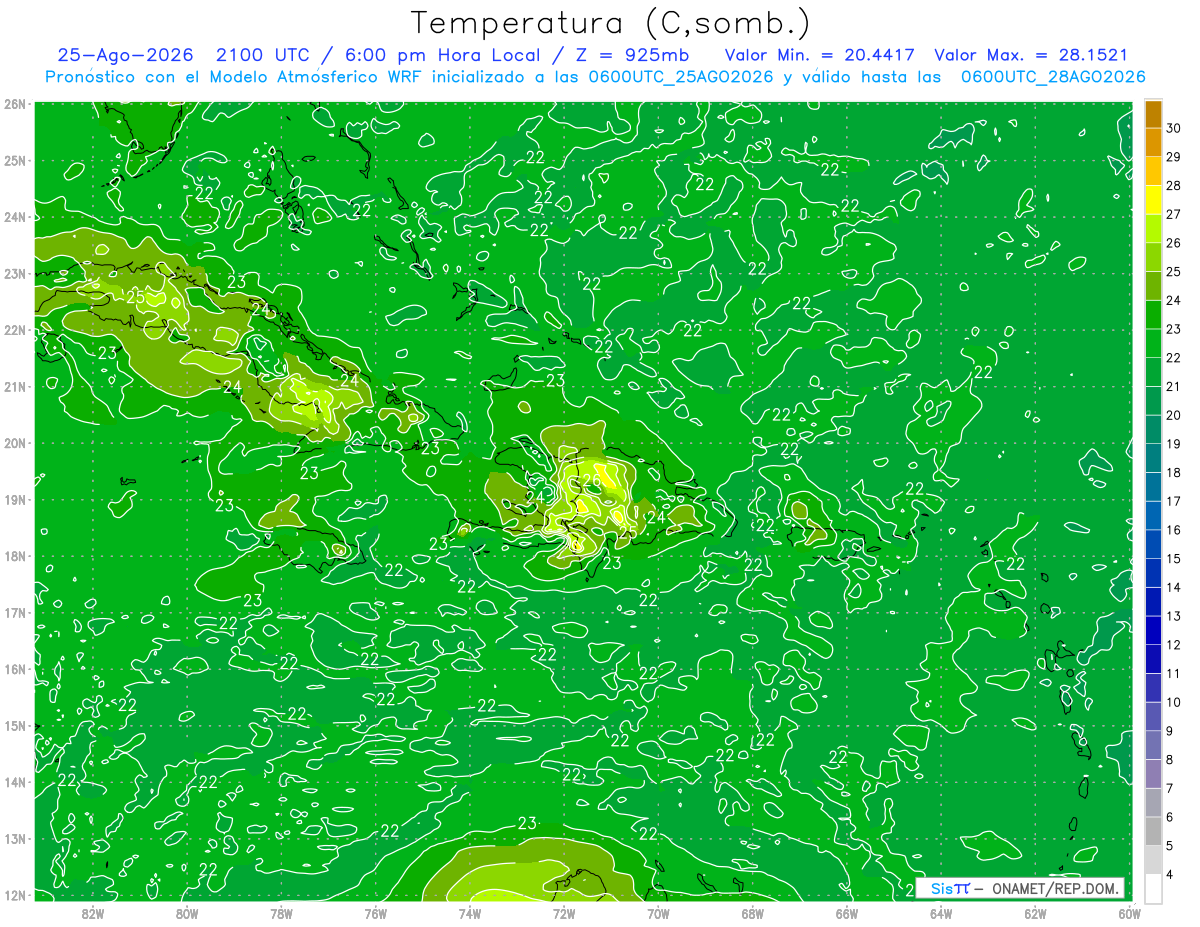Click the "22N" latitude axis label
The width and height of the screenshot is (1200, 927).
tap(17, 330)
